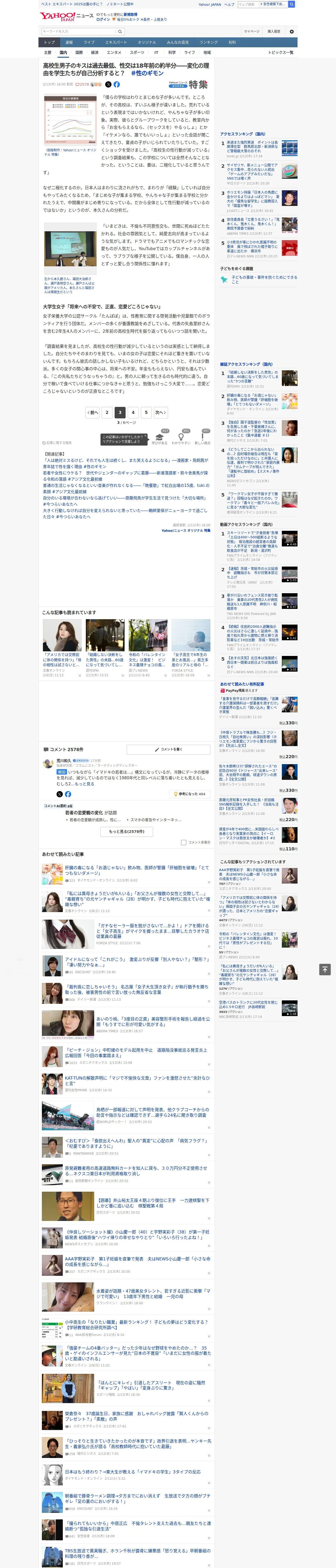Image resolution: width=336 pixels, height=1568 pixels.
Task: Open the エンタメ category tab
Action: coord(114,52)
